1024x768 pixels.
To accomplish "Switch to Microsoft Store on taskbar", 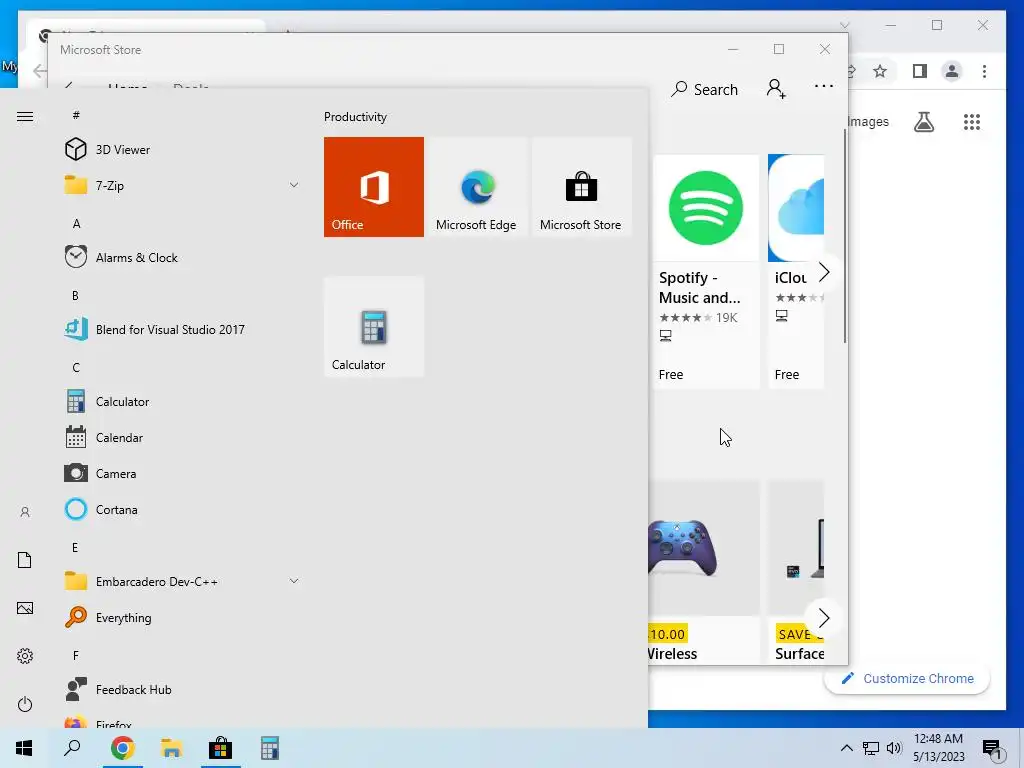I will tap(220, 748).
